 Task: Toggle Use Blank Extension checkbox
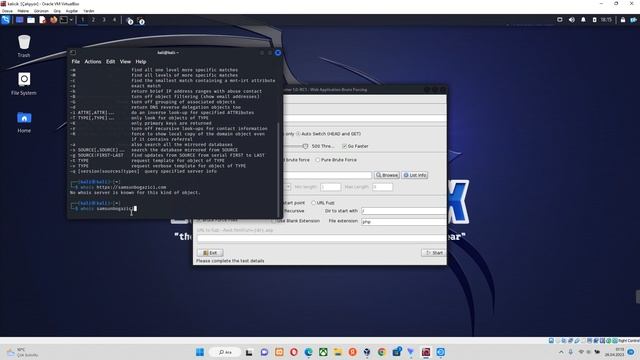(x=275, y=220)
